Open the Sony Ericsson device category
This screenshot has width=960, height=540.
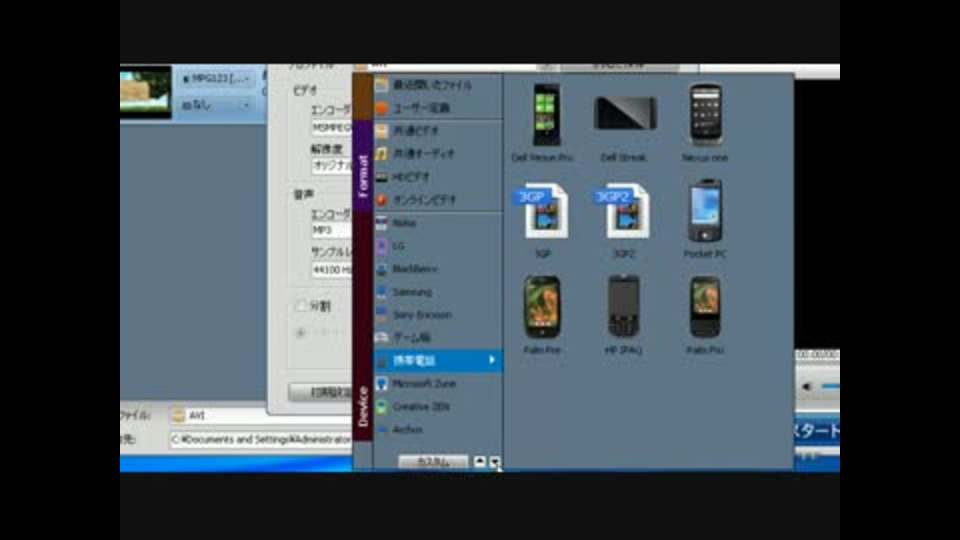tap(438, 315)
